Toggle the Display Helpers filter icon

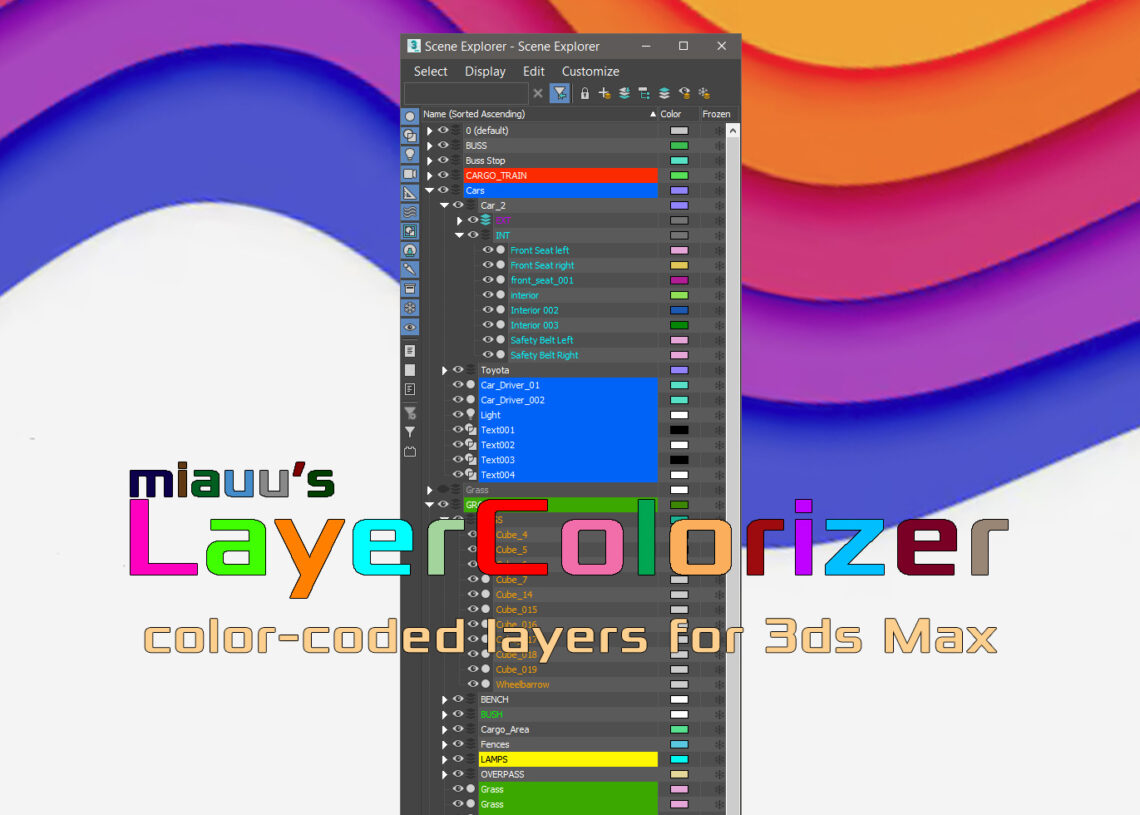pos(410,196)
